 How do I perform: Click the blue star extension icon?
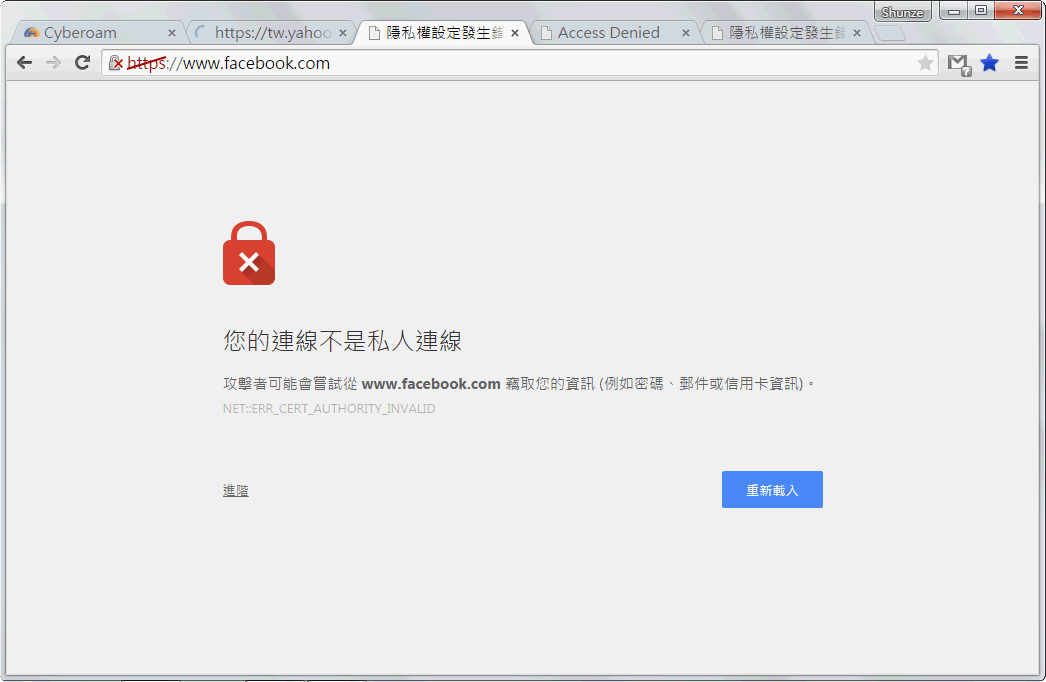coord(990,63)
